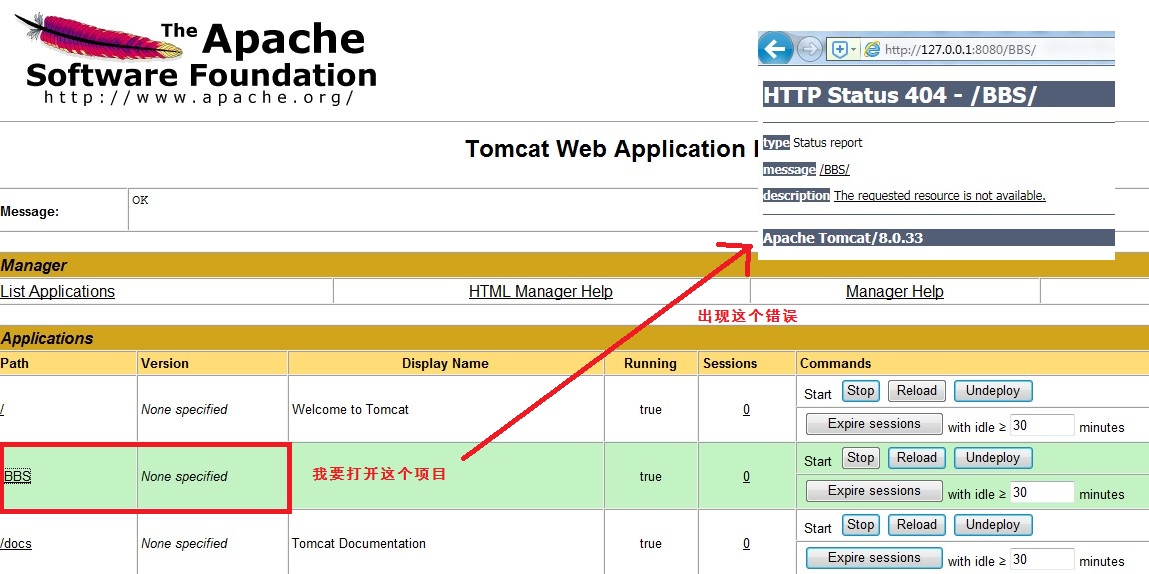Viewport: 1149px width, 574px height.
Task: Click the Apache feather logo
Action: tap(99, 37)
